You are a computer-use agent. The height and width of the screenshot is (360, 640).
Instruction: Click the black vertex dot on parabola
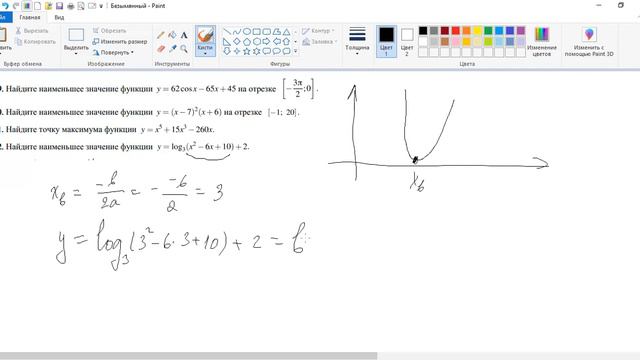click(x=416, y=160)
